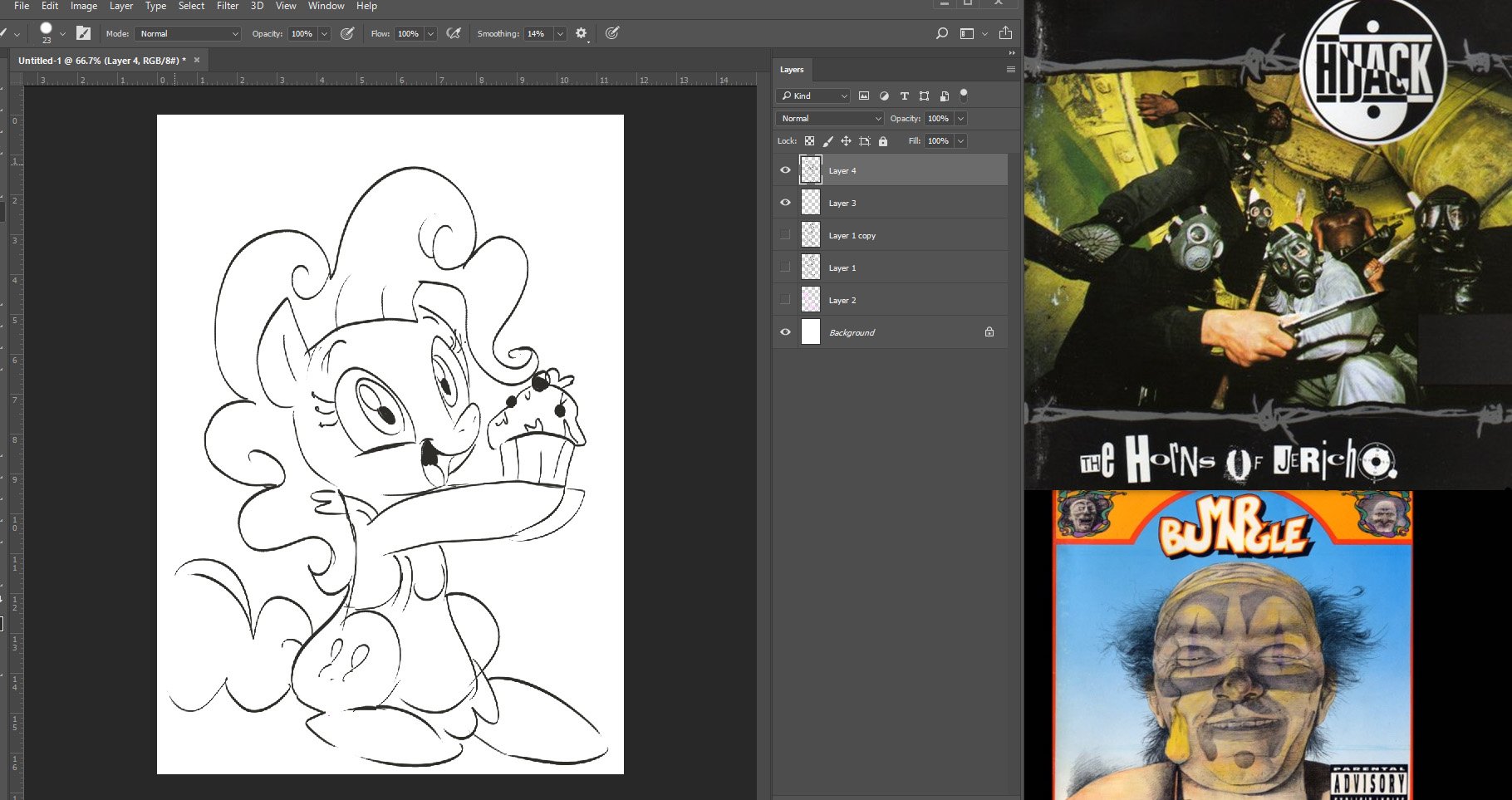Click the Layer 2 thumbnail
Screen dimensions: 1512x800
coord(810,300)
